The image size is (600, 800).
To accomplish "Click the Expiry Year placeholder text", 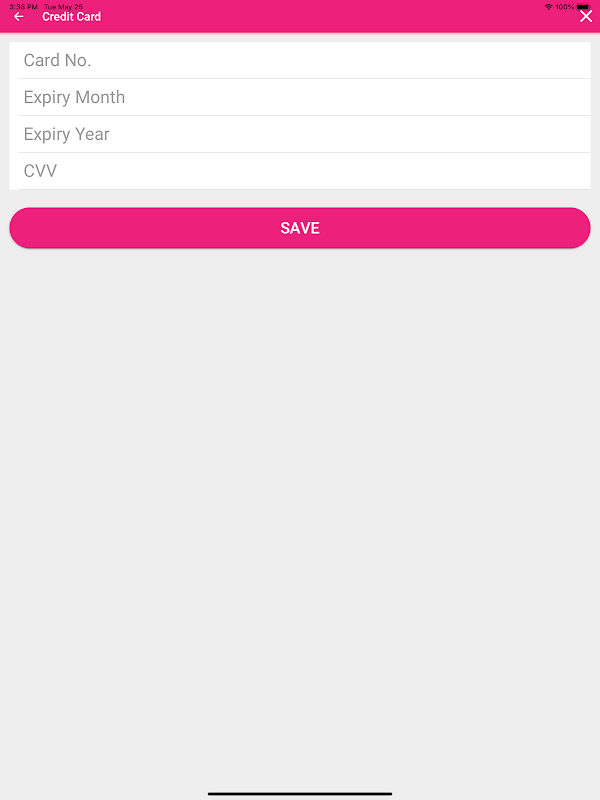I will pos(66,134).
